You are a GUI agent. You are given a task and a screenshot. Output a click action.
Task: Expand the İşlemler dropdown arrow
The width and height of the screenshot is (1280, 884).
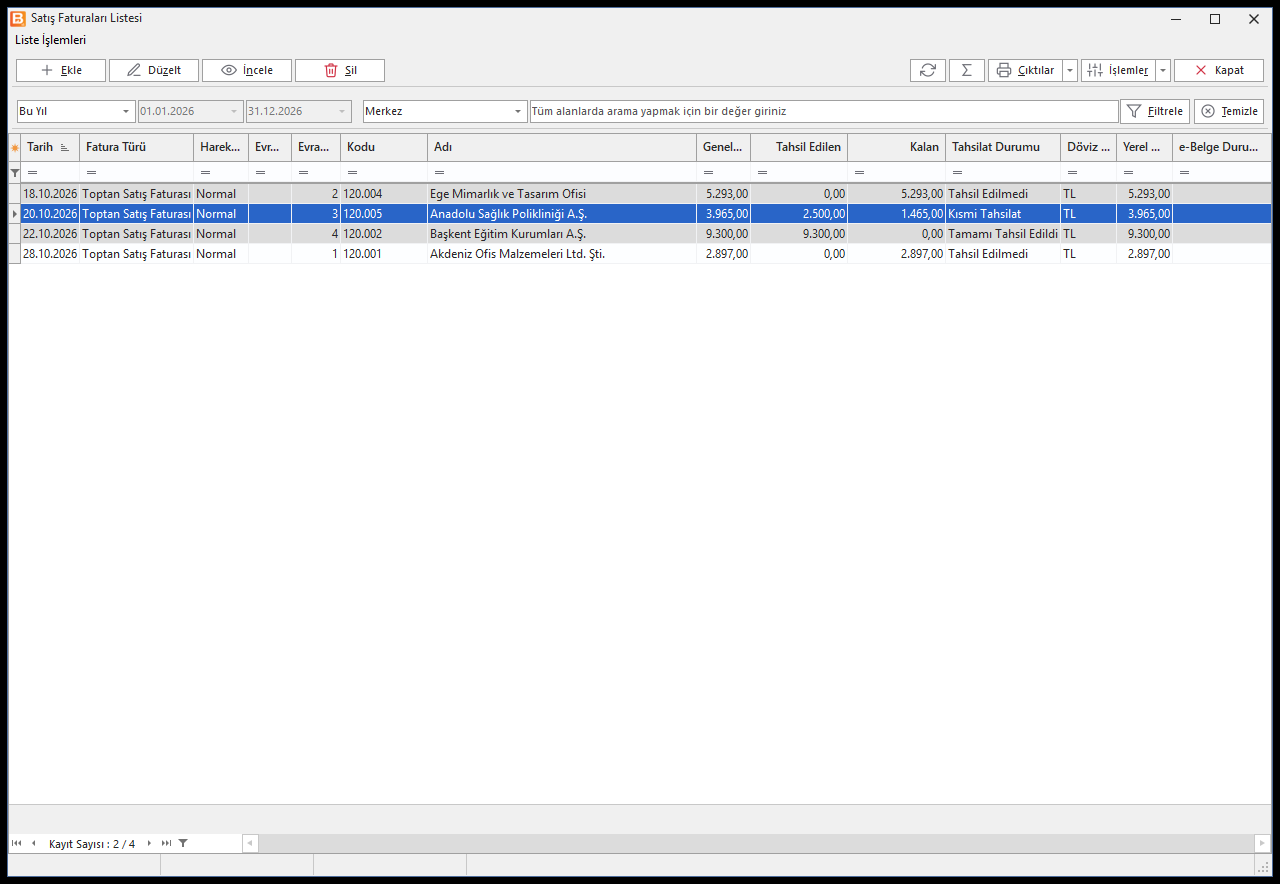pos(1163,70)
